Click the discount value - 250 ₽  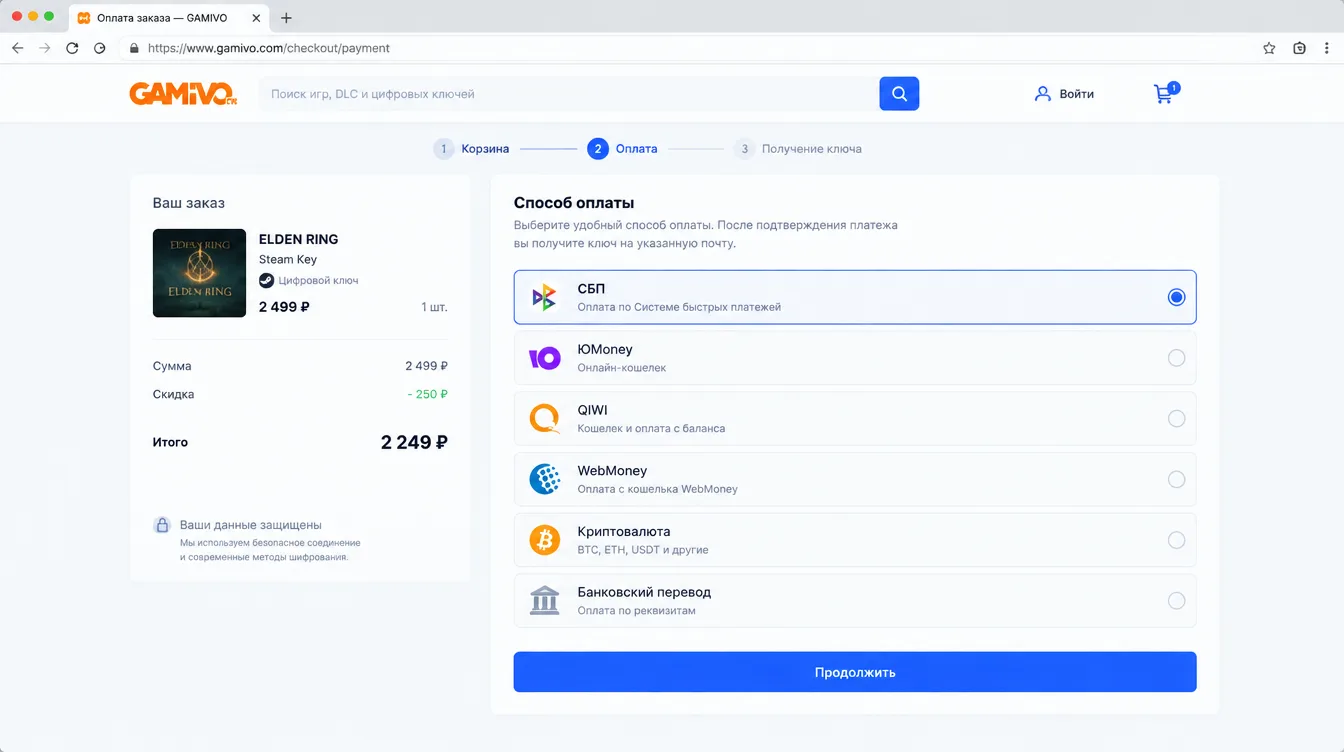coord(427,394)
